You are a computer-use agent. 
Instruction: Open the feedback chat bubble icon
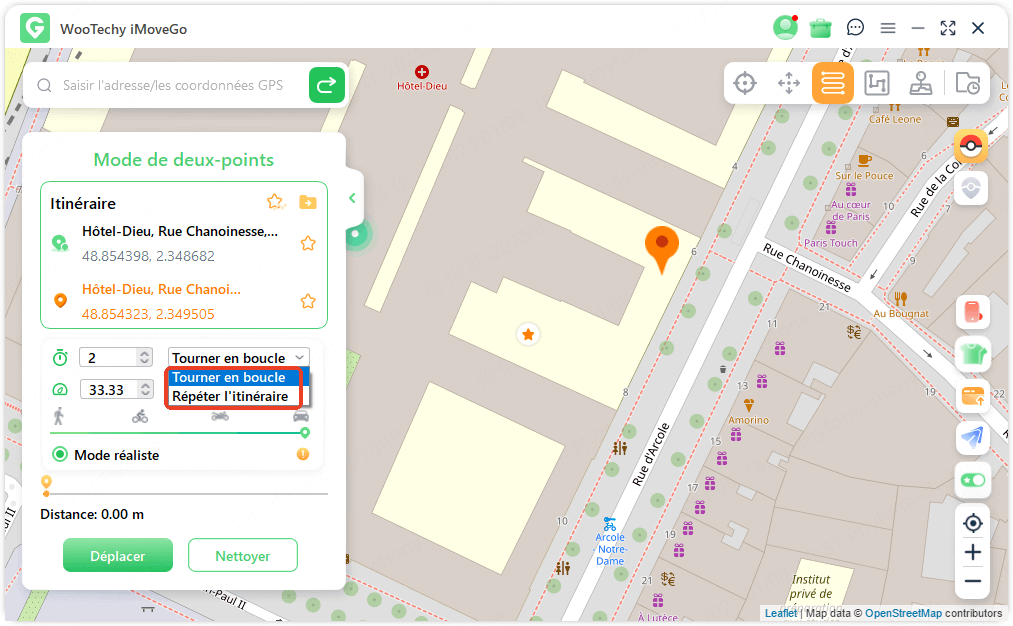[855, 28]
